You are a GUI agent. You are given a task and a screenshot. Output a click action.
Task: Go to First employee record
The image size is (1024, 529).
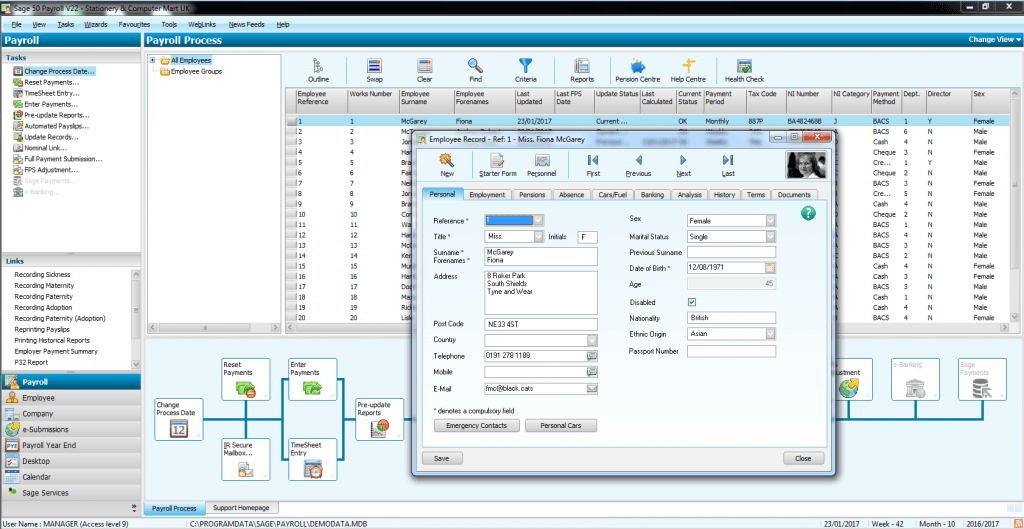(593, 165)
